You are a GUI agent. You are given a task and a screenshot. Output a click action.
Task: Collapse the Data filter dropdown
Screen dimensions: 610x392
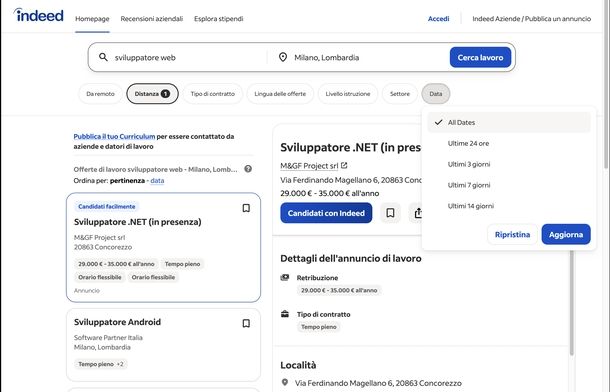[436, 94]
